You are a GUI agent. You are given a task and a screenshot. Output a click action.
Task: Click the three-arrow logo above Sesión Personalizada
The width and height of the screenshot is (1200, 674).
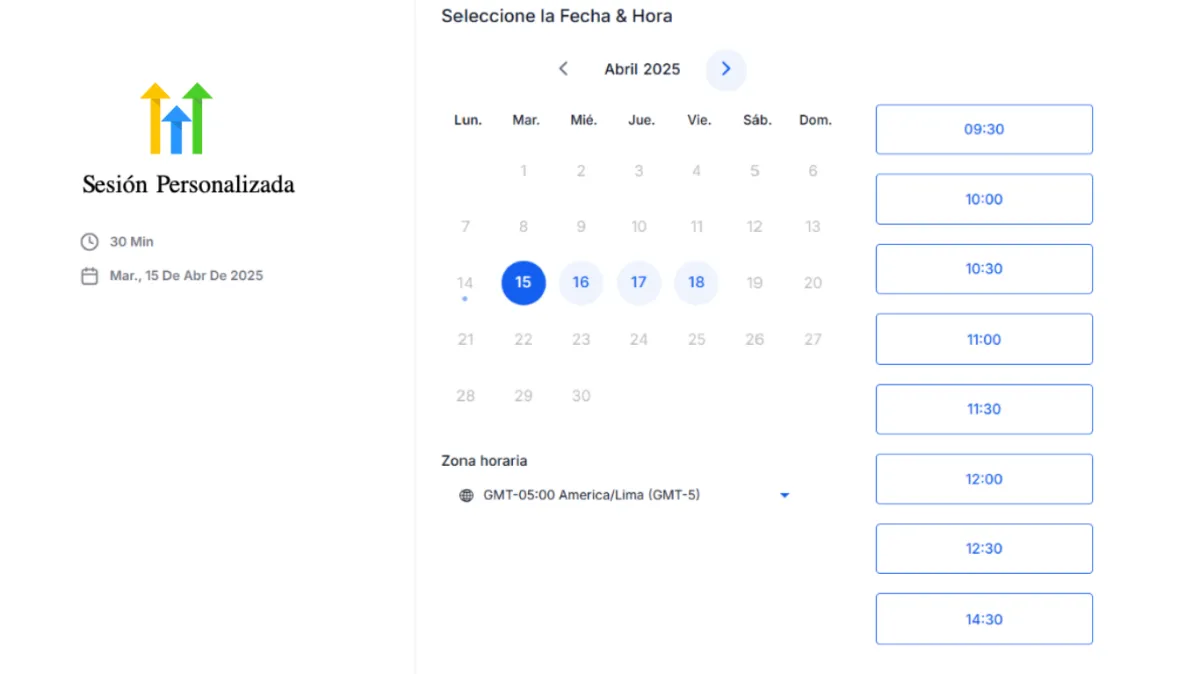(176, 118)
